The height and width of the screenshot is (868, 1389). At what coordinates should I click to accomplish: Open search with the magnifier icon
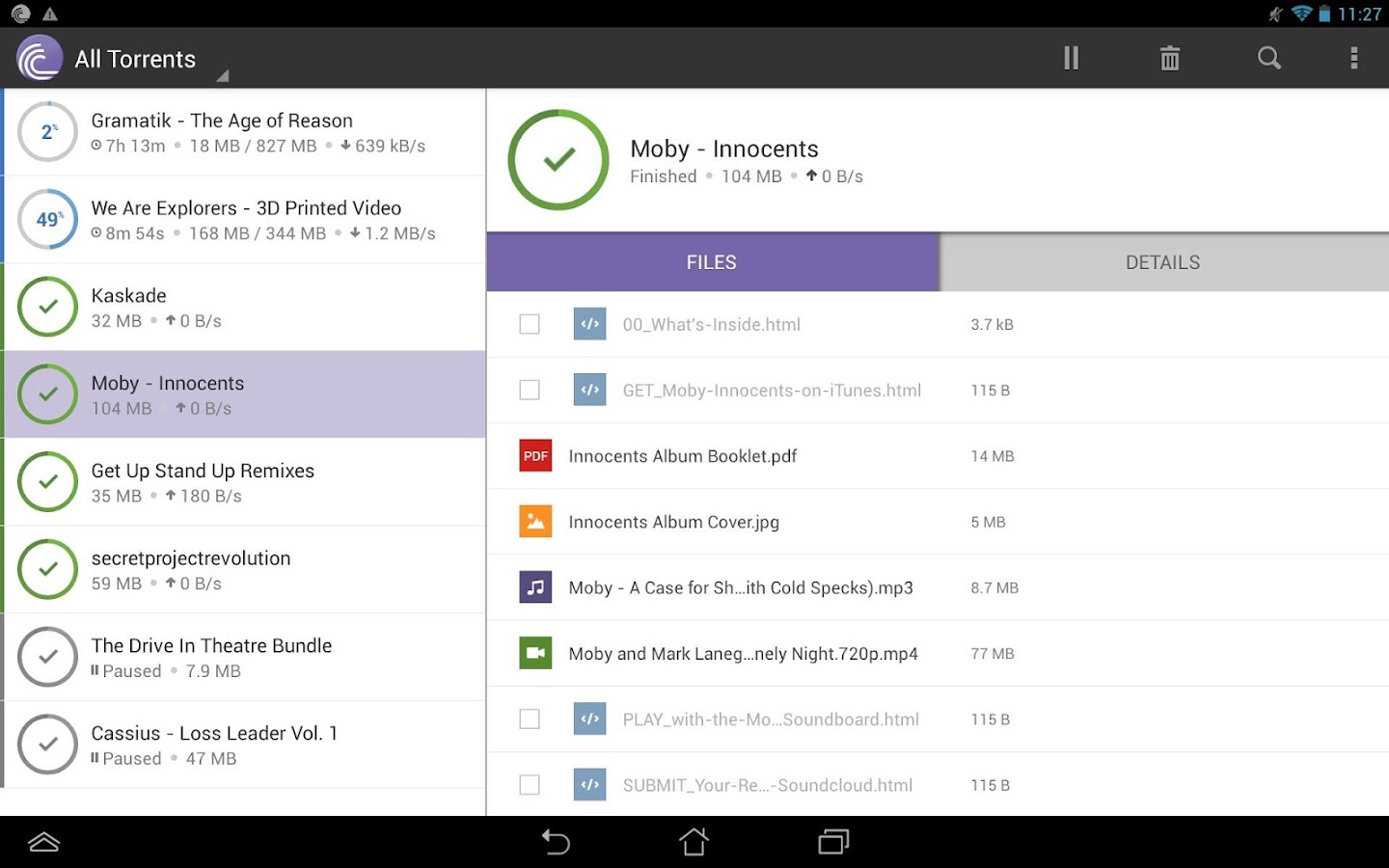coord(1269,58)
